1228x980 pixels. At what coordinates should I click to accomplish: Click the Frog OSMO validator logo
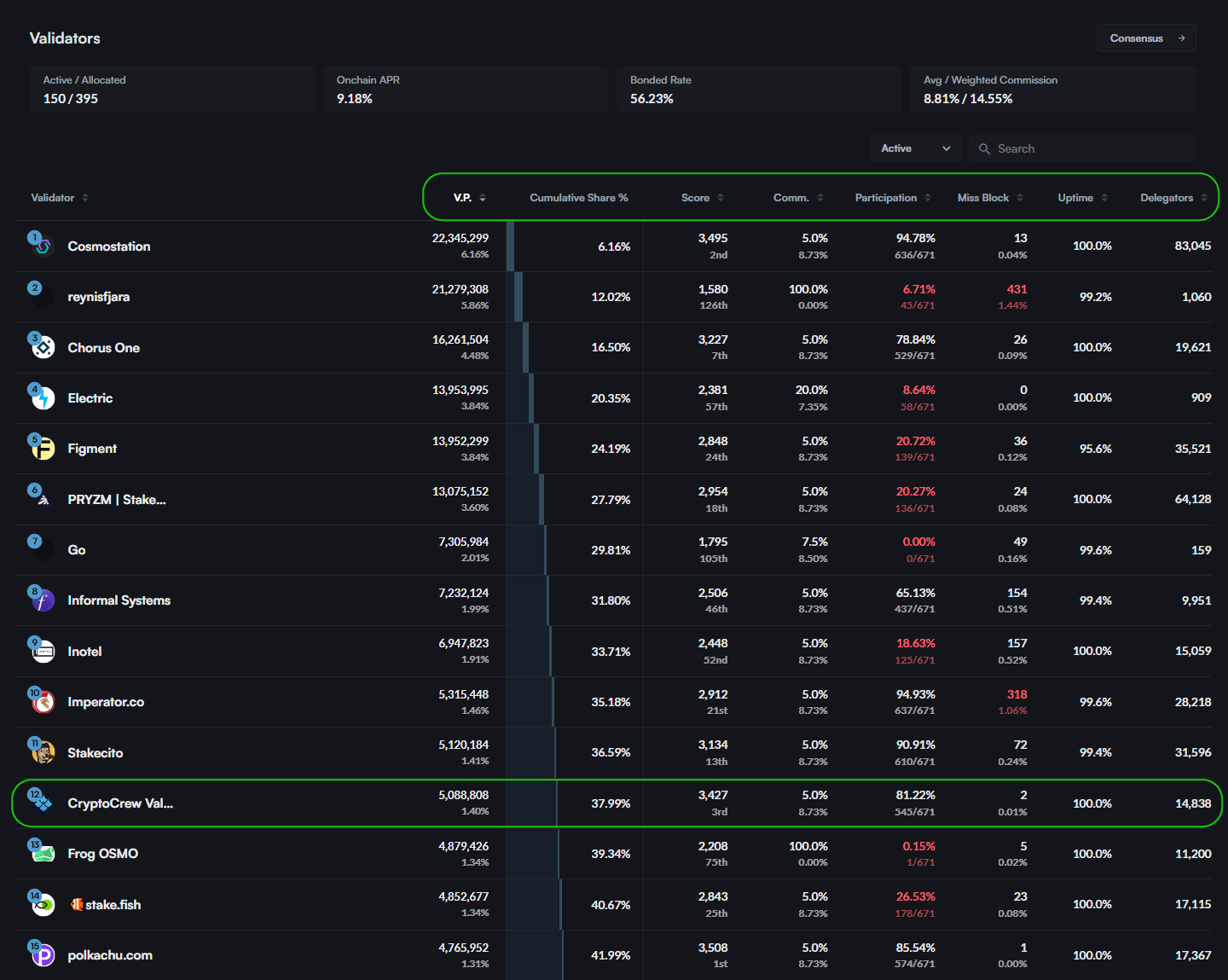tap(43, 854)
